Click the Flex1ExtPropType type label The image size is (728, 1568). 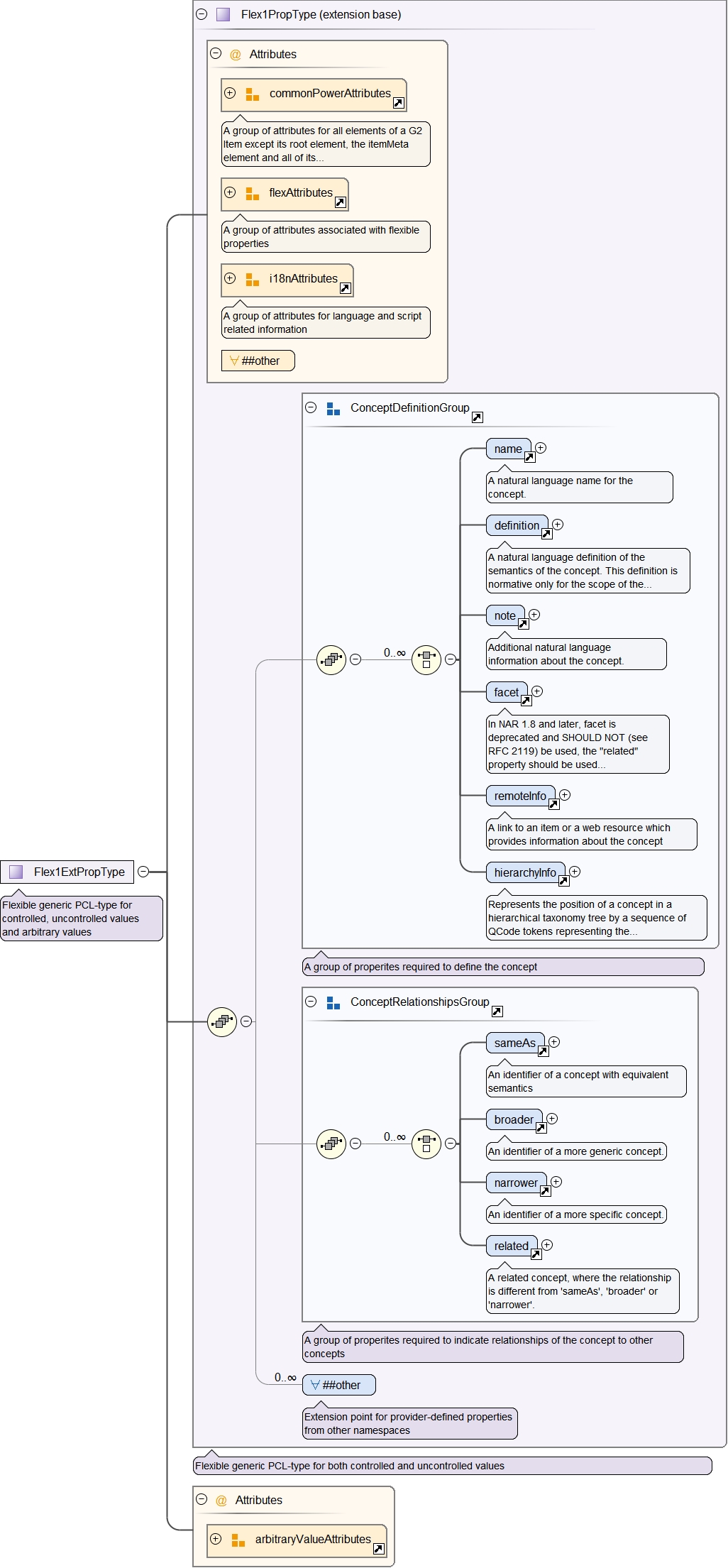(x=79, y=872)
